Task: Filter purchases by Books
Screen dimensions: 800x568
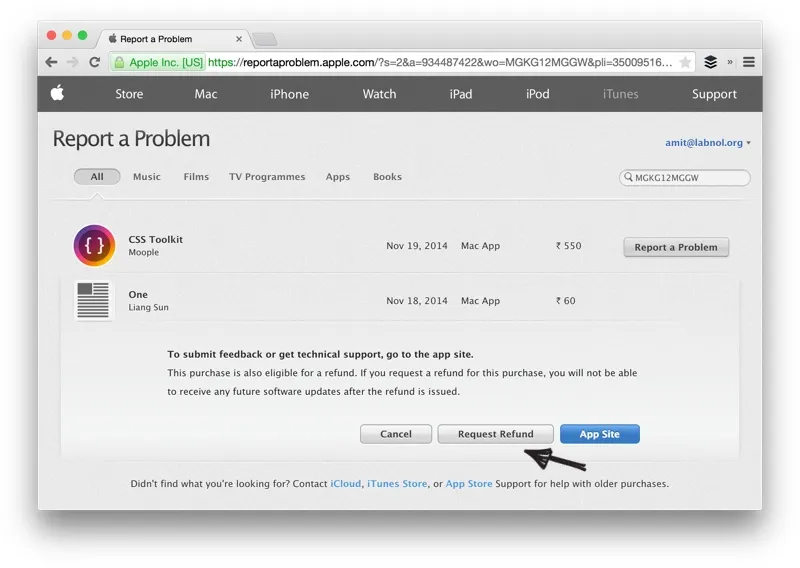Action: tap(387, 177)
